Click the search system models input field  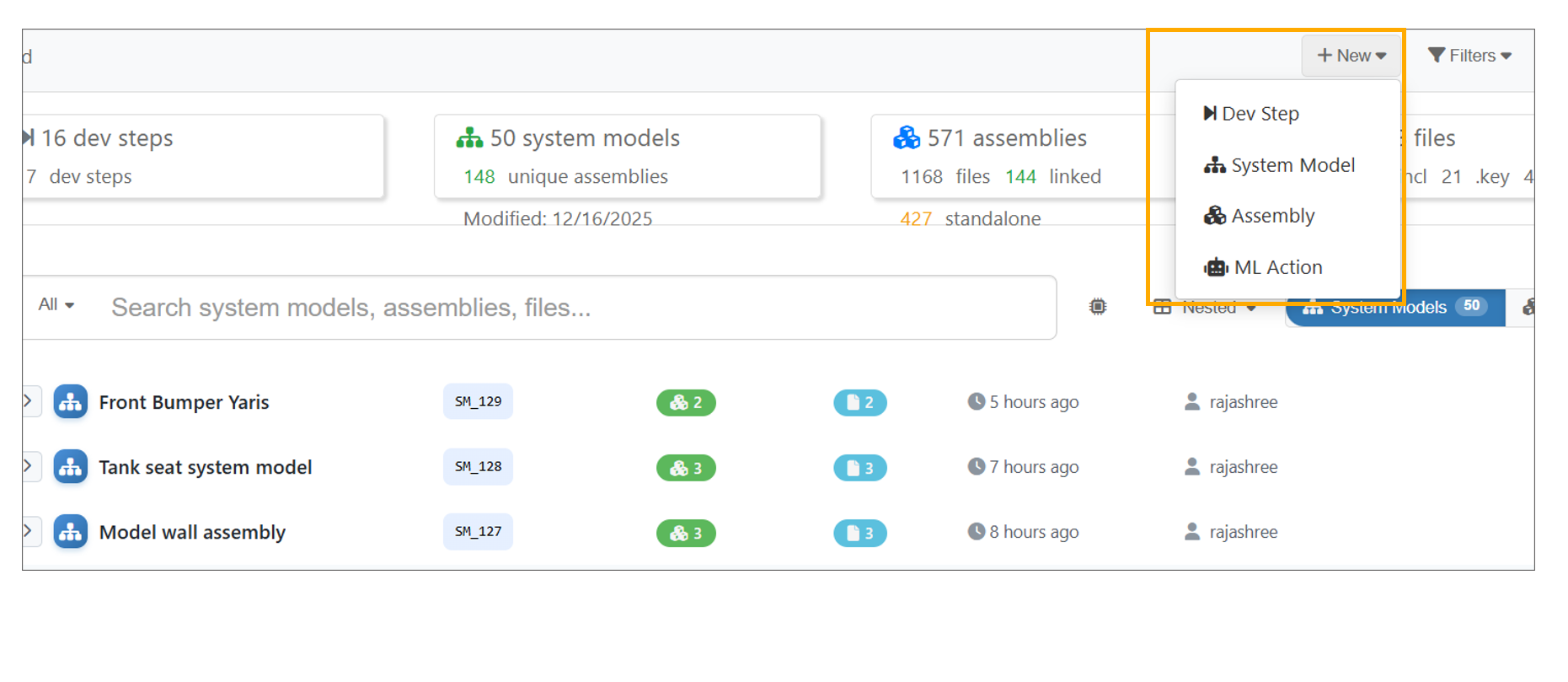click(x=573, y=308)
